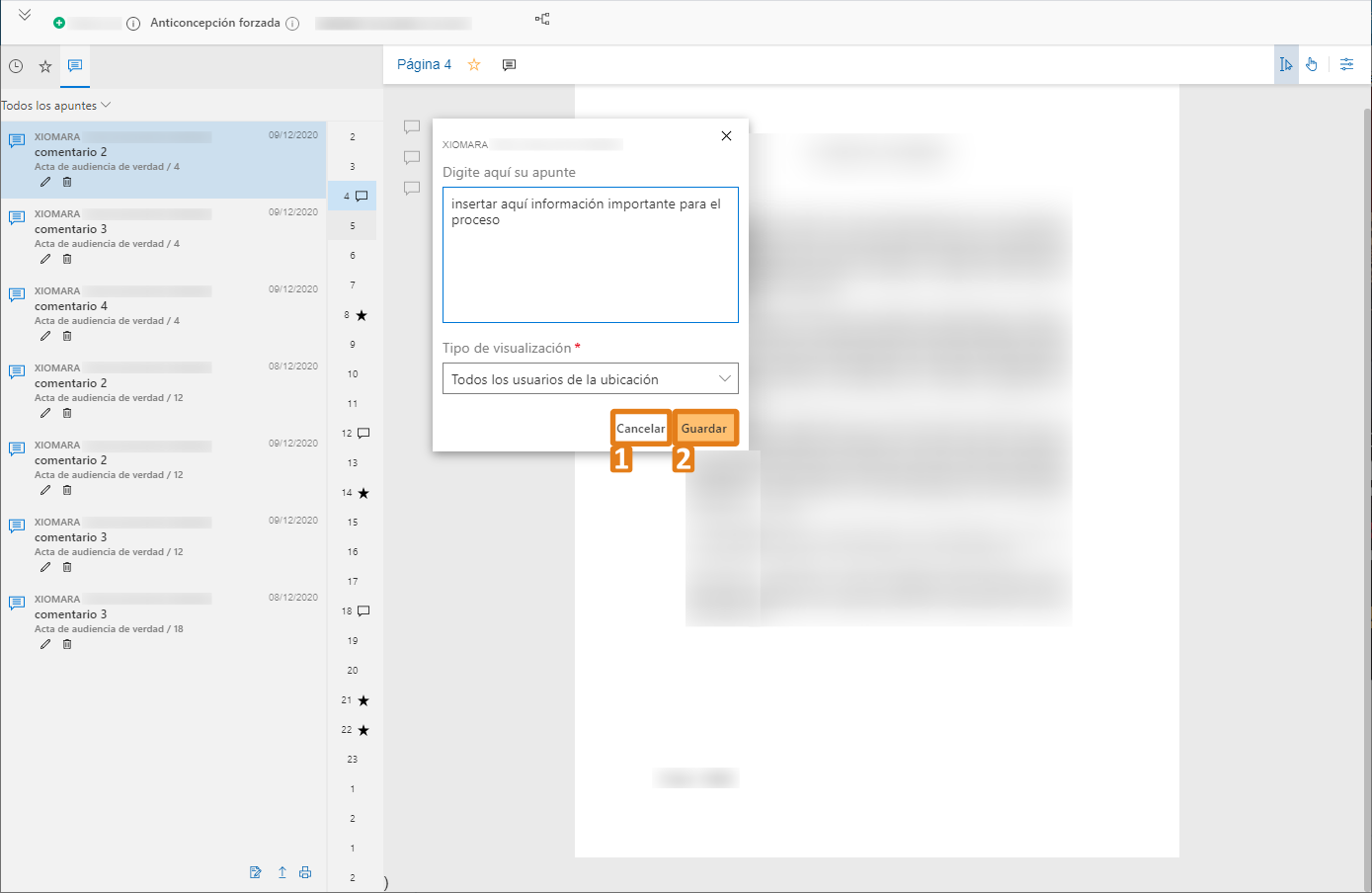Go to page 14 in page list
Image resolution: width=1372 pixels, height=893 pixels.
348,493
